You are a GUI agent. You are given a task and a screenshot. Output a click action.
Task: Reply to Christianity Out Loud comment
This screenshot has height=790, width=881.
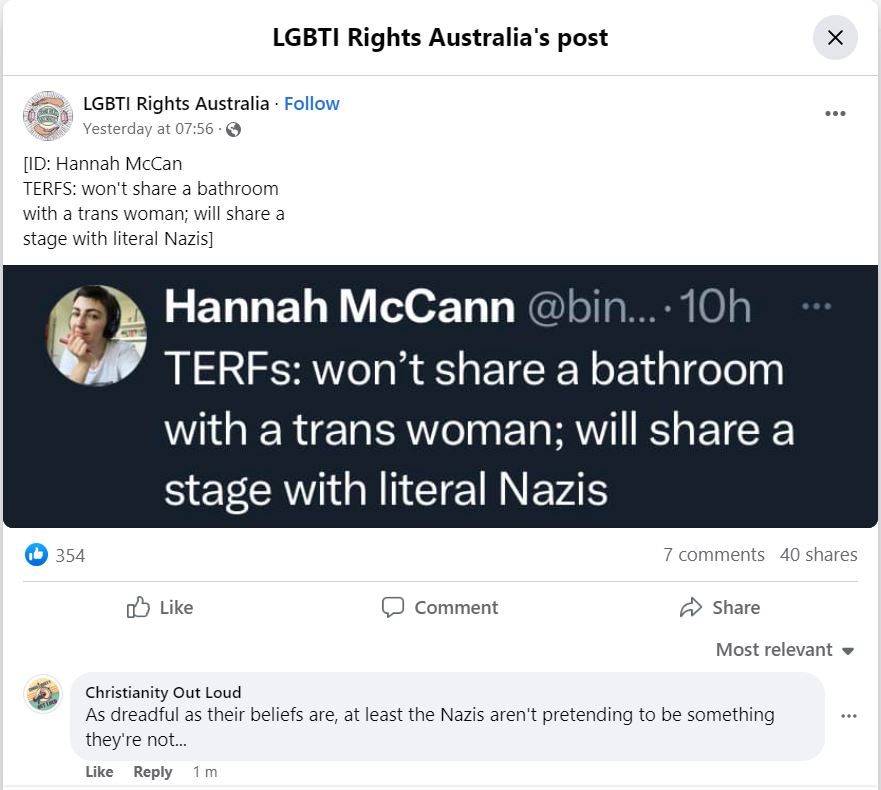click(x=153, y=772)
